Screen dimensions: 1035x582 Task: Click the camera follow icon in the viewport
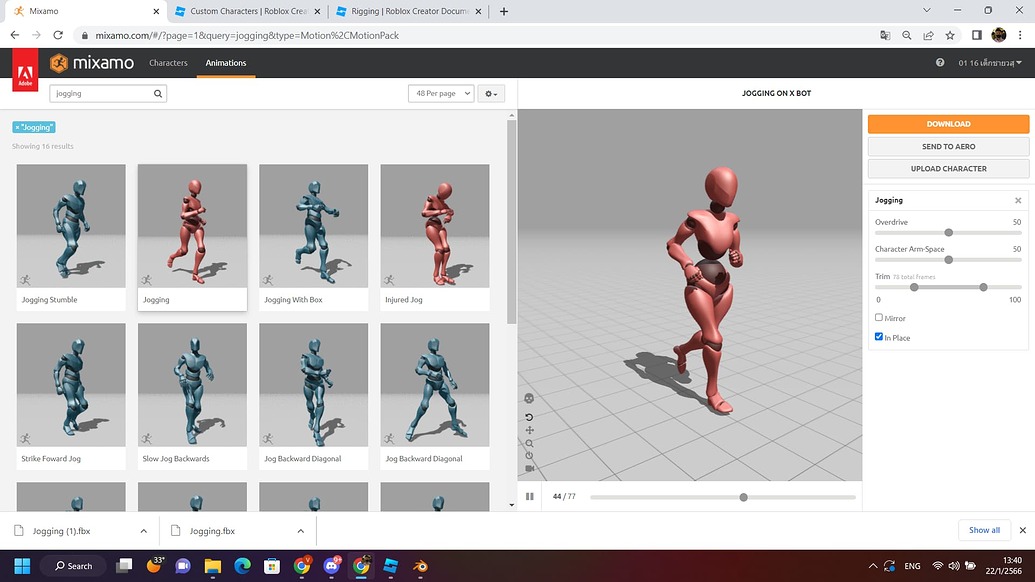point(529,469)
